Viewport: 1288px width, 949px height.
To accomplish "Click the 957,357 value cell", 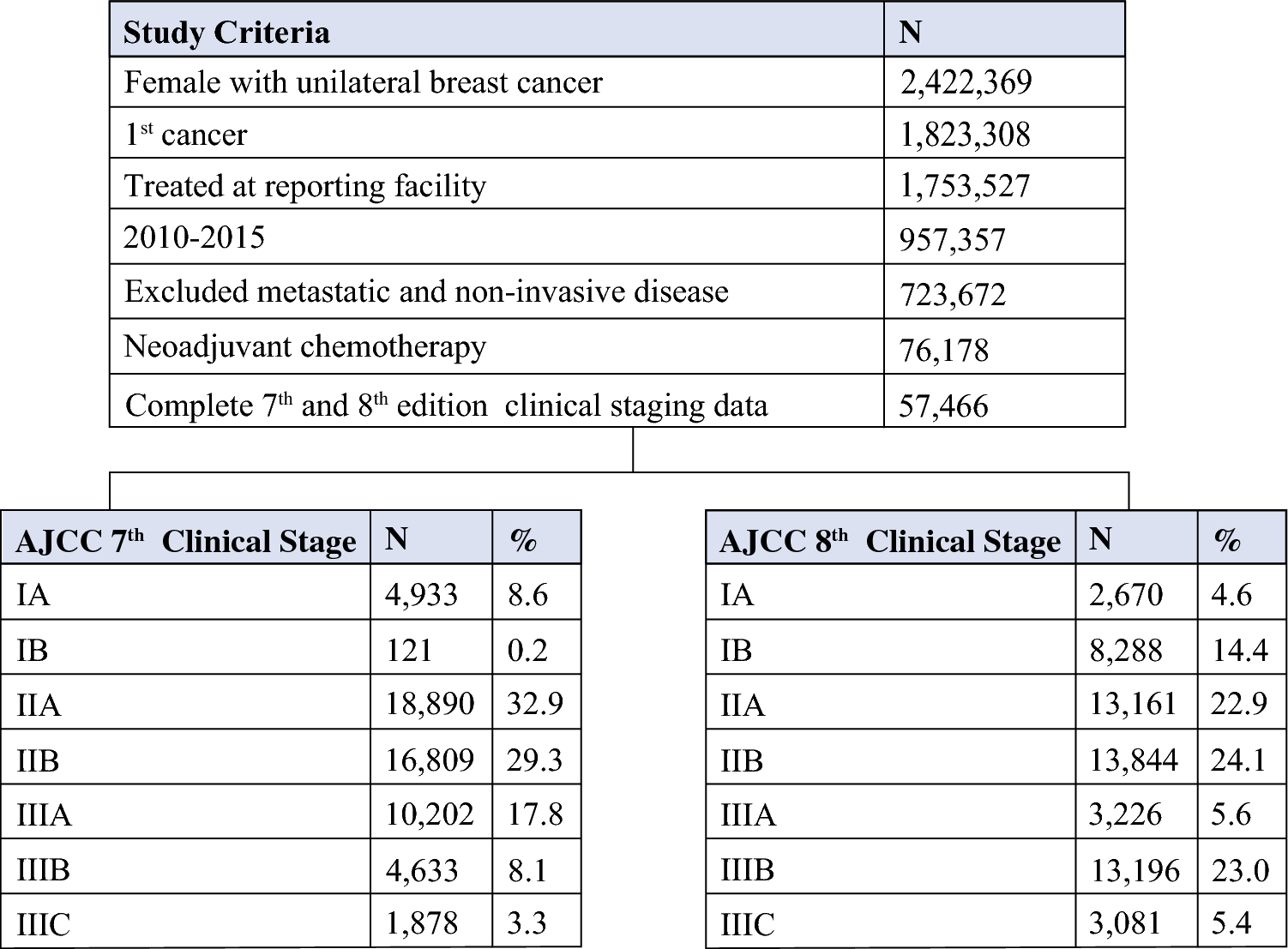I will pyautogui.click(x=952, y=239).
